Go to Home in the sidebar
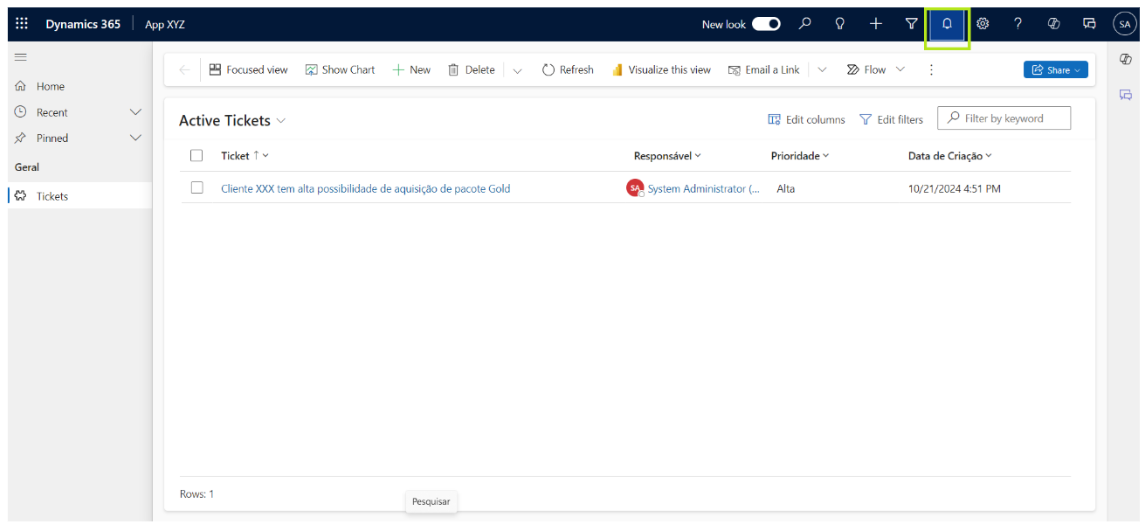The image size is (1147, 528). 50,87
